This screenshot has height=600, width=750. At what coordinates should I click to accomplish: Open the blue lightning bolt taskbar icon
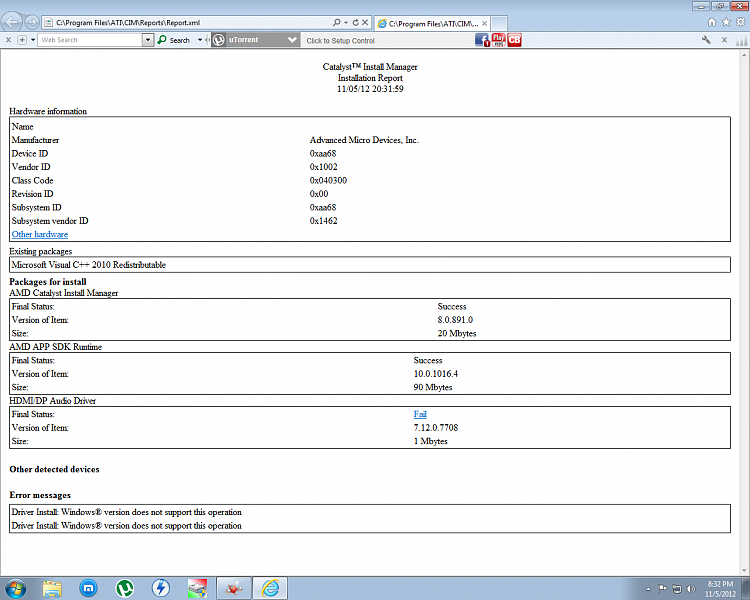161,588
